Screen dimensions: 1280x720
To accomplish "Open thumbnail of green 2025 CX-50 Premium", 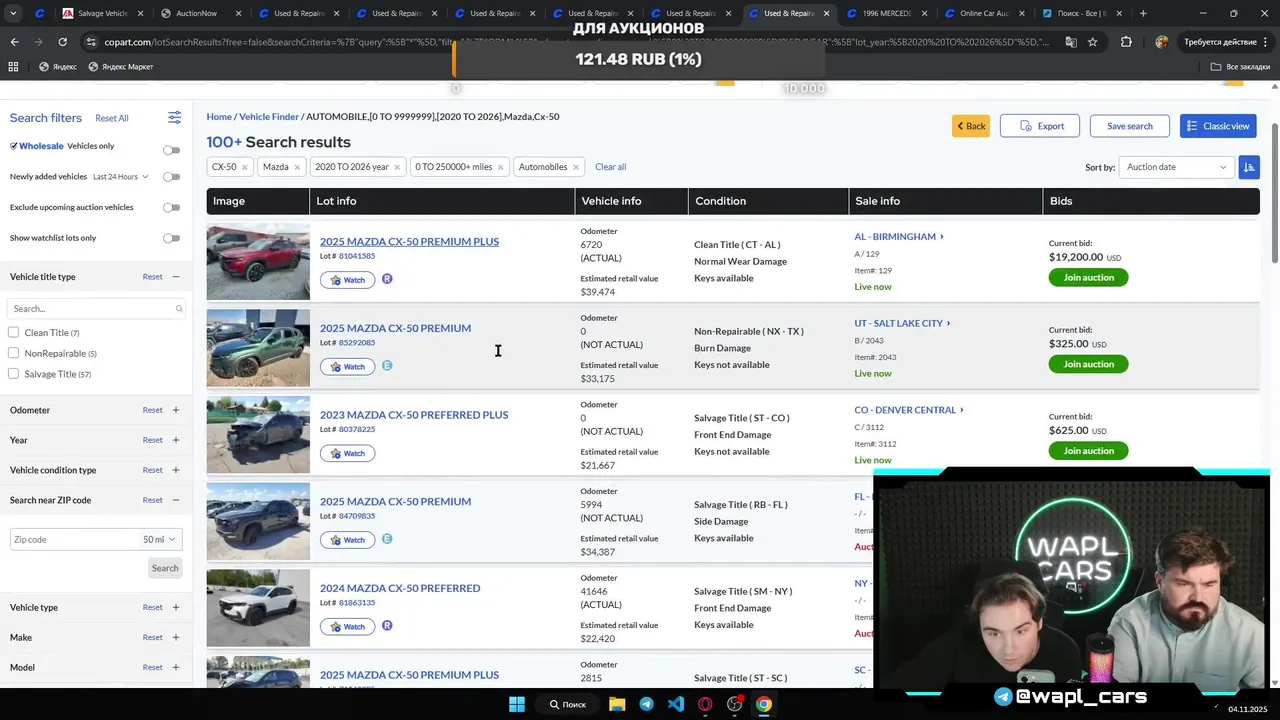I will click(258, 347).
